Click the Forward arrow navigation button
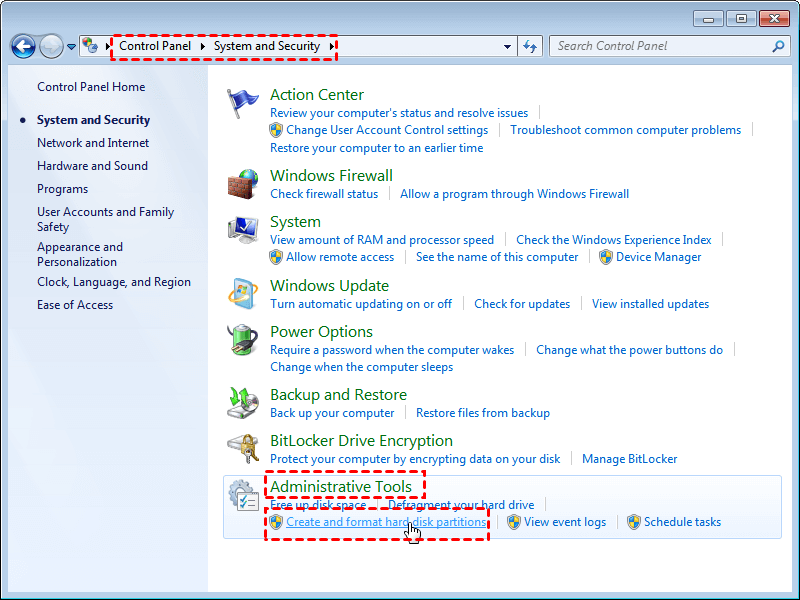The width and height of the screenshot is (800, 600). click(x=51, y=46)
